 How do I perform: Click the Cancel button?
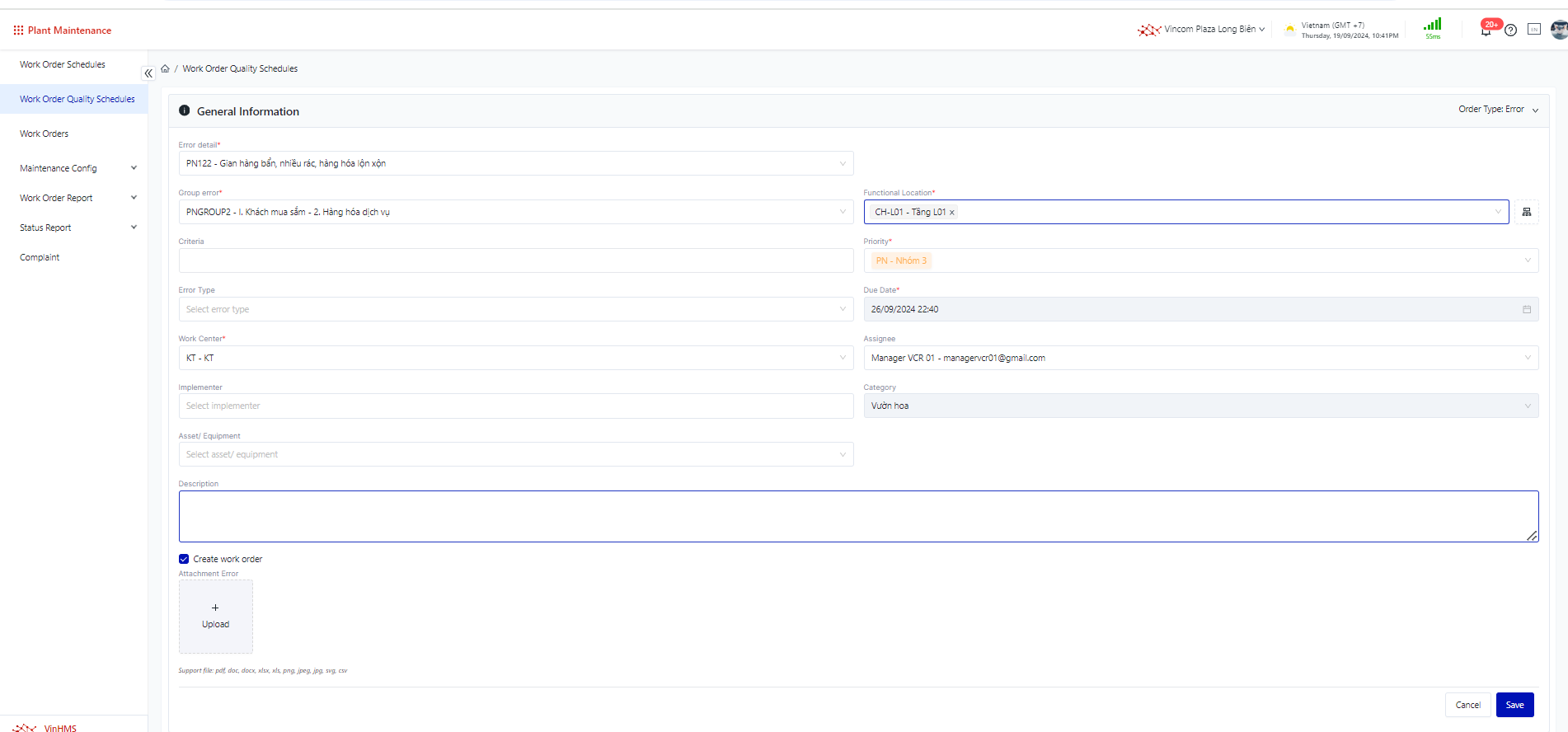click(x=1467, y=705)
